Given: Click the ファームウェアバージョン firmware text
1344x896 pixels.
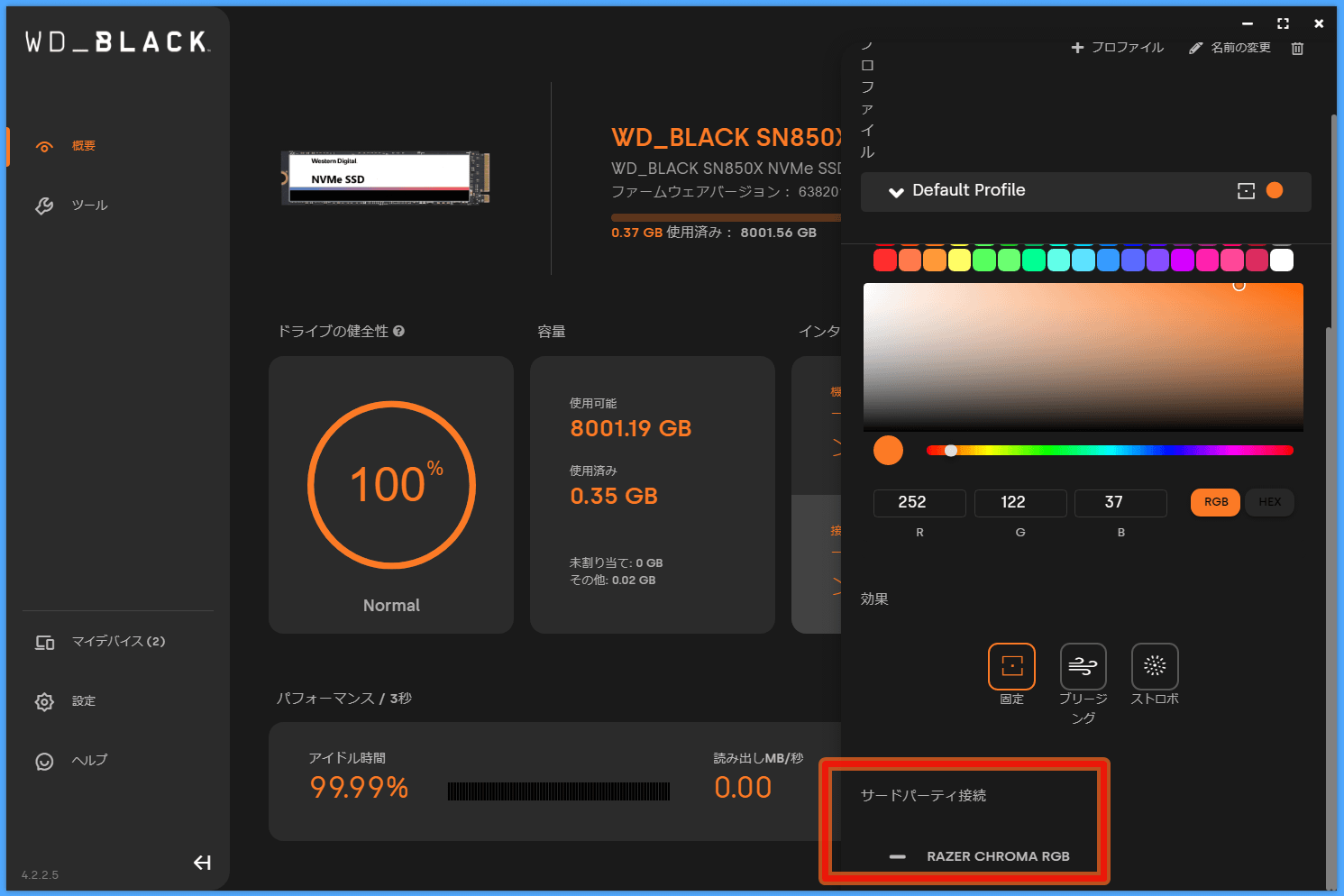Looking at the screenshot, I should coord(726,192).
